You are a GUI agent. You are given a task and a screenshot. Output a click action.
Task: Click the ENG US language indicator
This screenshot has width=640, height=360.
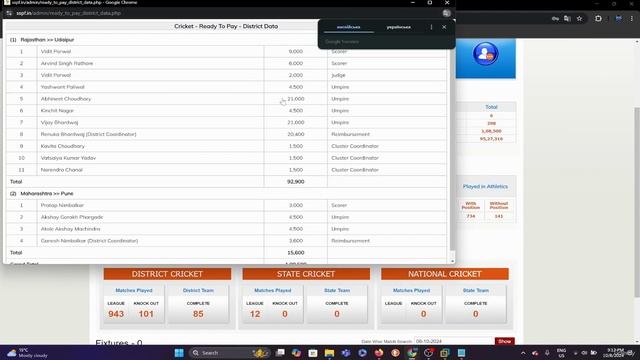562,353
